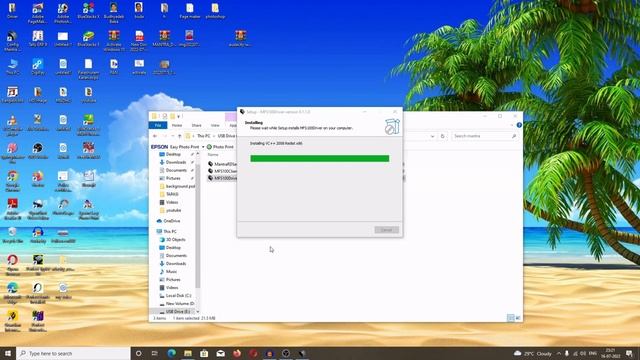The width and height of the screenshot is (640, 360).
Task: Select New Volume (D:) in navigation pane
Action: (180, 304)
